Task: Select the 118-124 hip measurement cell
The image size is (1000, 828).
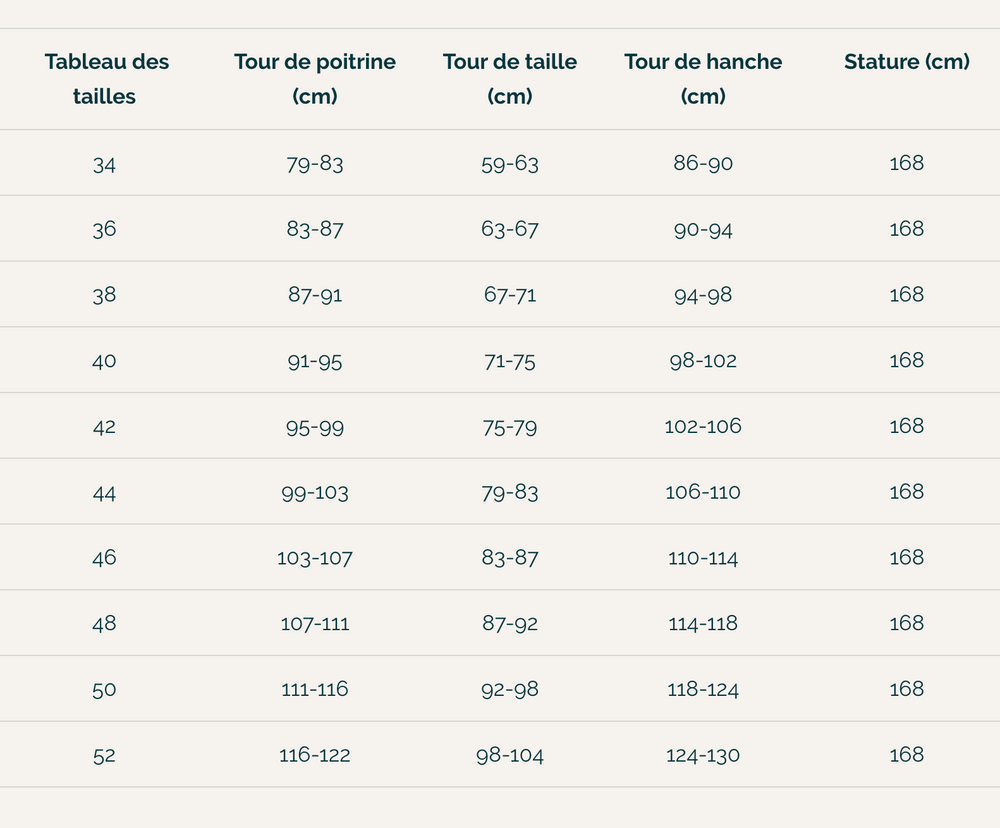Action: point(703,690)
